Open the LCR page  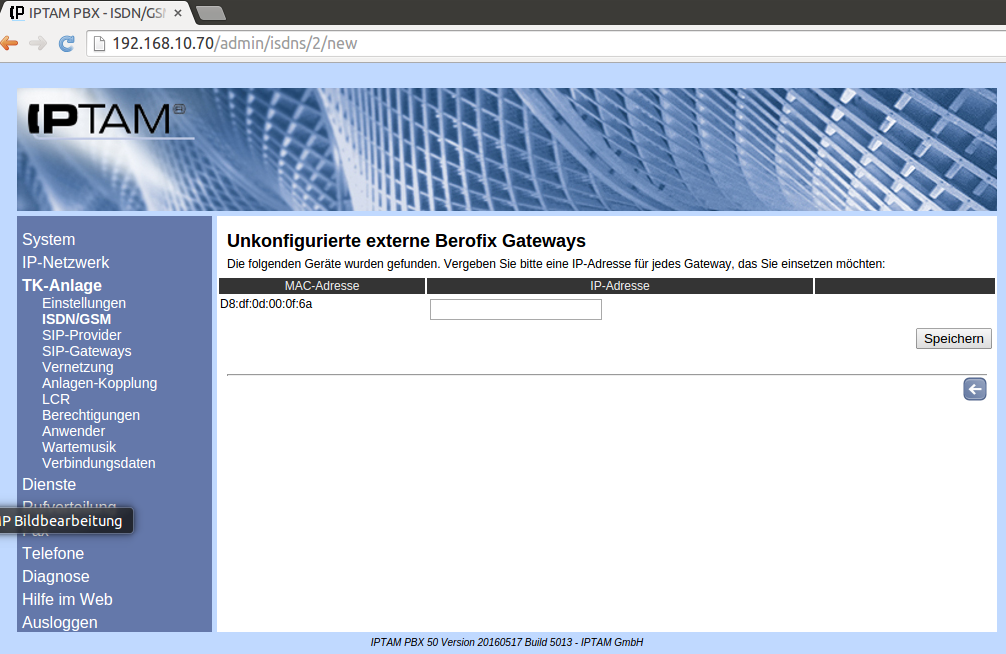56,399
